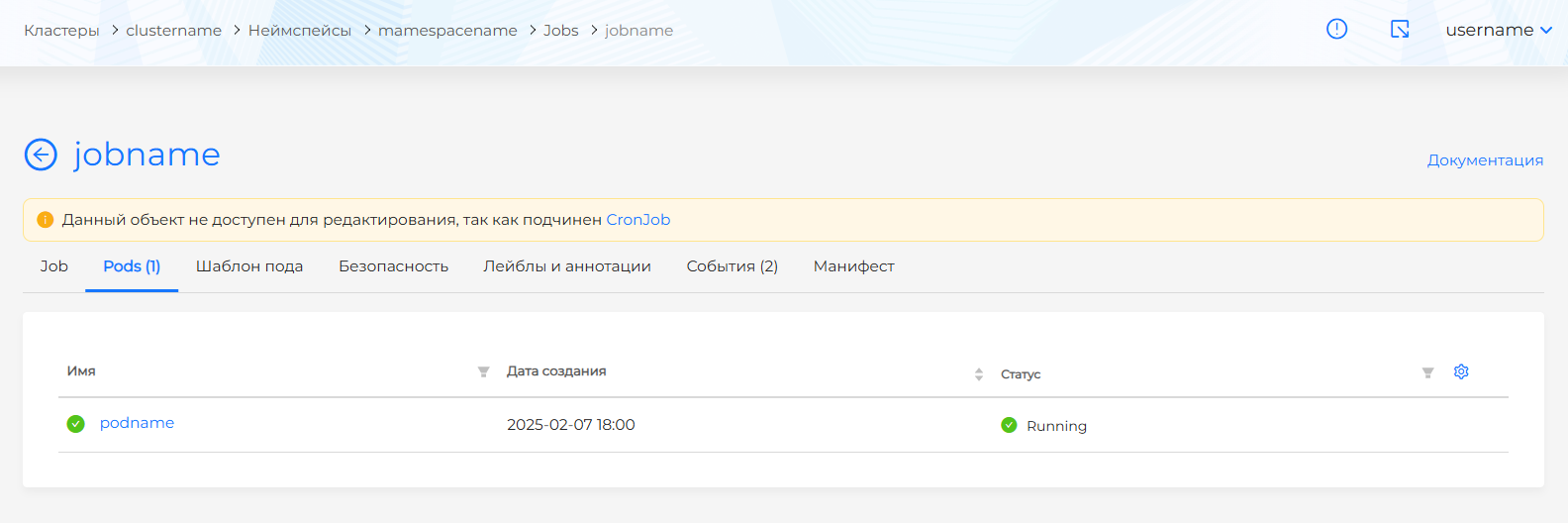Filter by Статус column funnel icon
Viewport: 1568px width, 523px height.
[1427, 373]
